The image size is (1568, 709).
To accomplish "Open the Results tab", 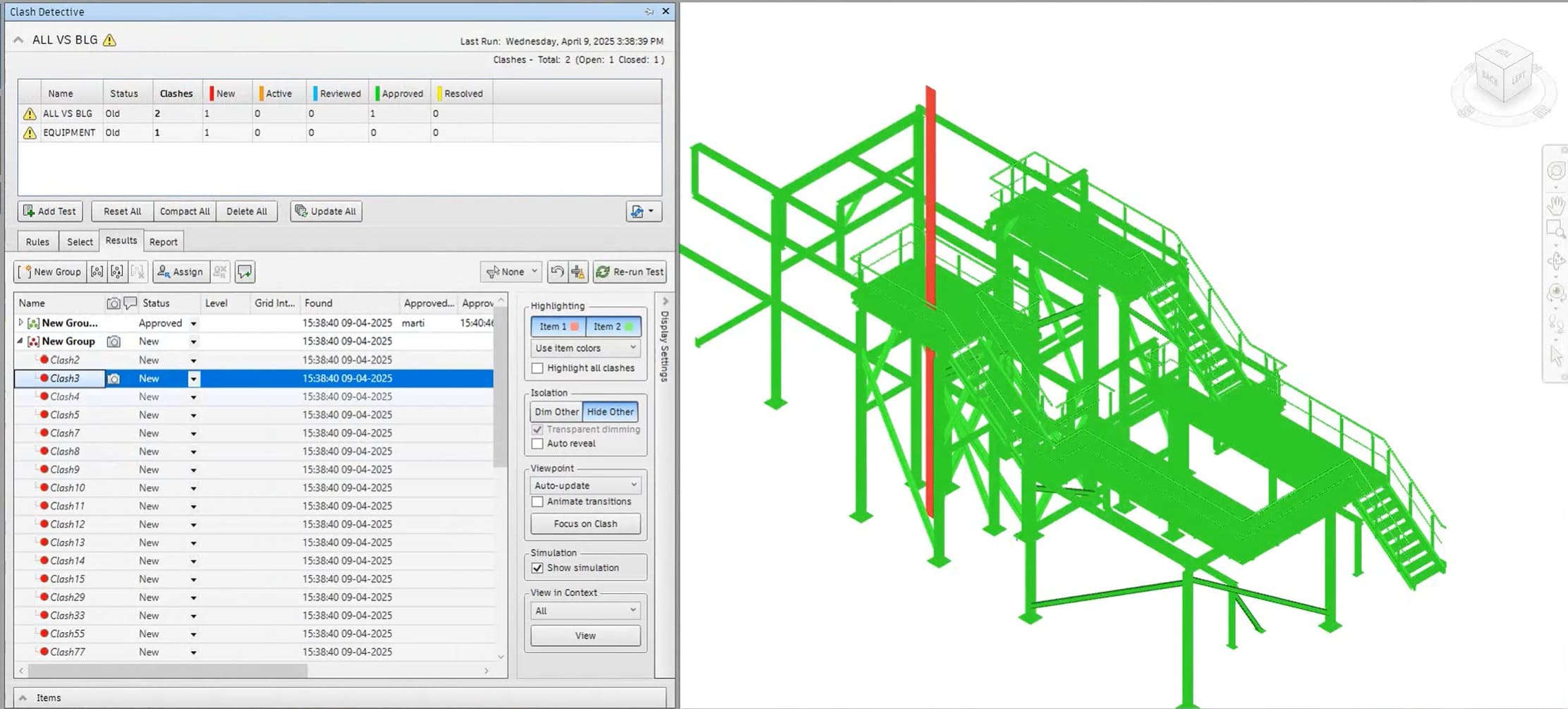I will click(121, 241).
